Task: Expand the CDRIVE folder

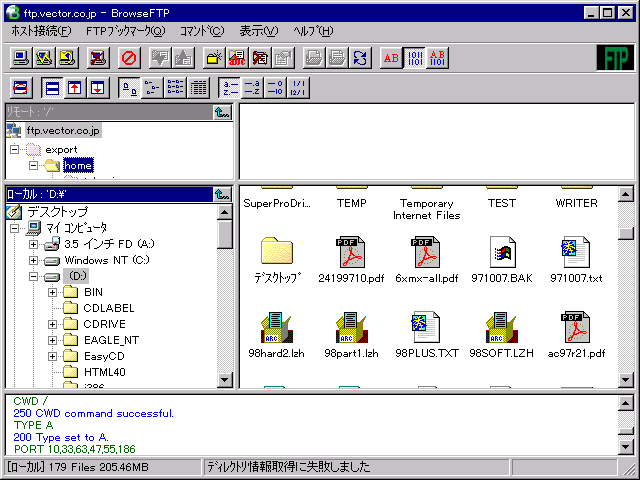Action: click(52, 324)
